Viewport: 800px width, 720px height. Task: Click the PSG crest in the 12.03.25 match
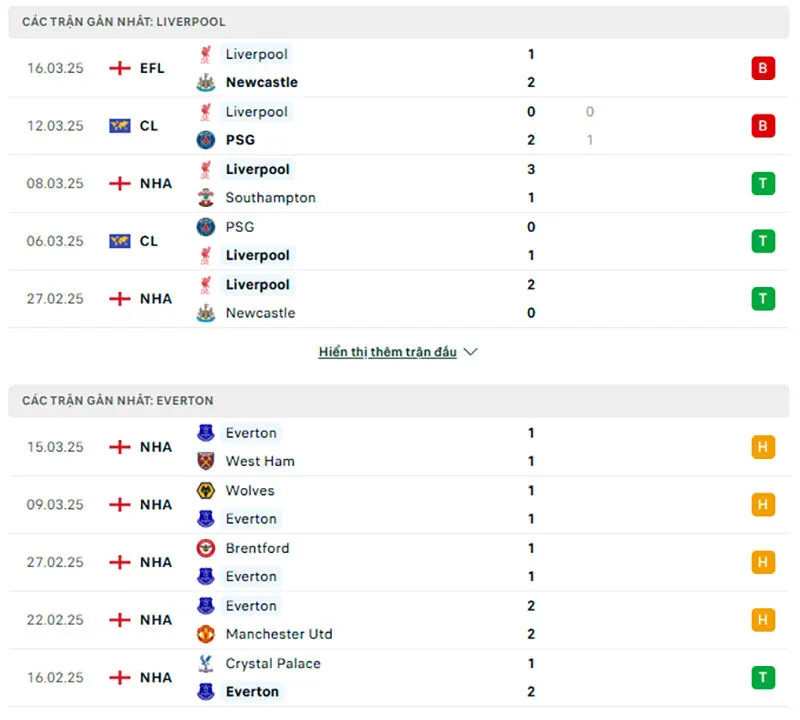pos(206,140)
